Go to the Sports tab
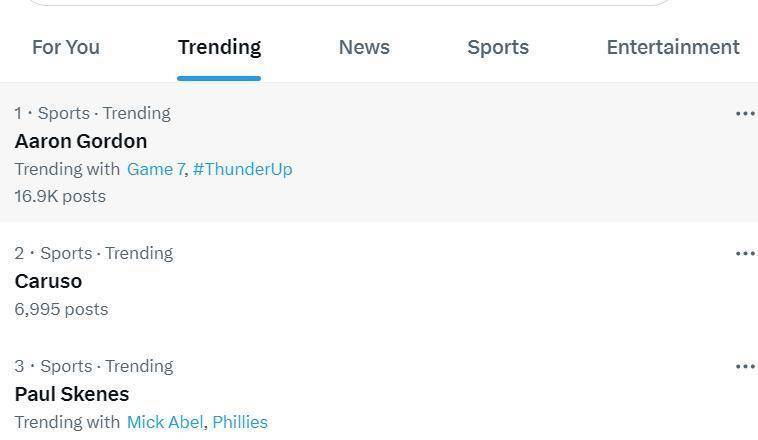The height and width of the screenshot is (440, 758). pyautogui.click(x=498, y=47)
